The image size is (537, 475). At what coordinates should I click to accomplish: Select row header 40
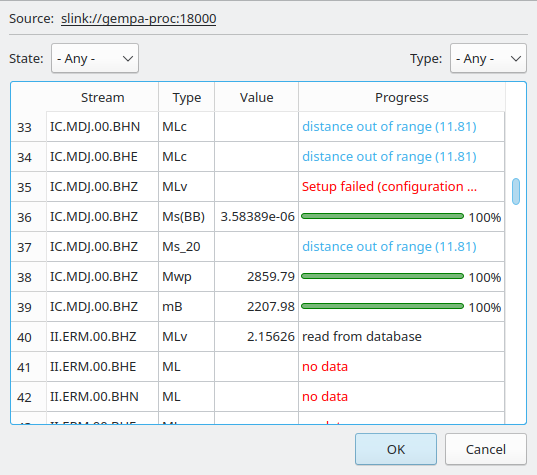[x=28, y=337]
